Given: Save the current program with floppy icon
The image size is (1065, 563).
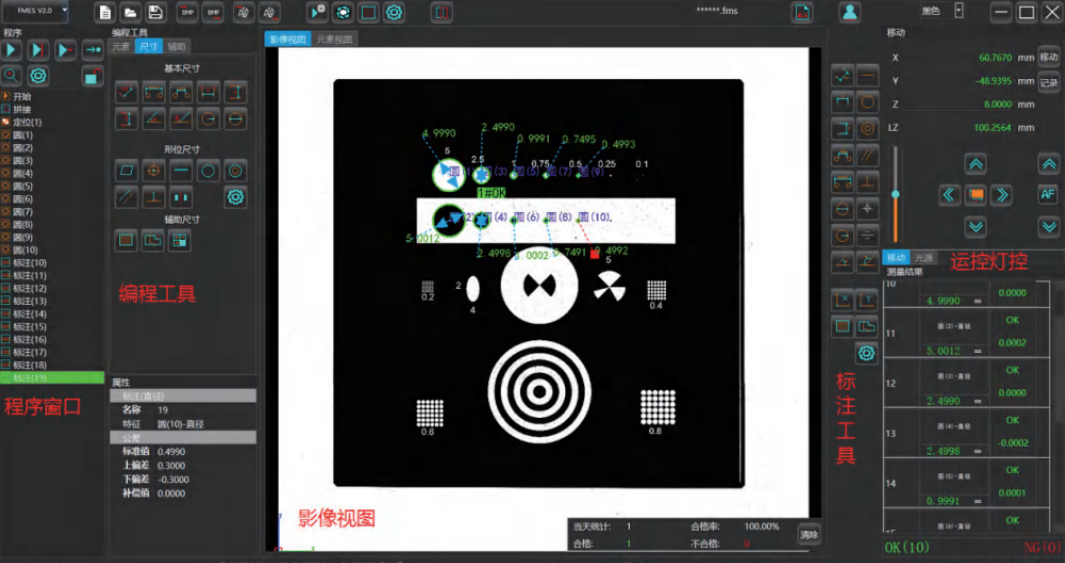Looking at the screenshot, I should pos(155,12).
